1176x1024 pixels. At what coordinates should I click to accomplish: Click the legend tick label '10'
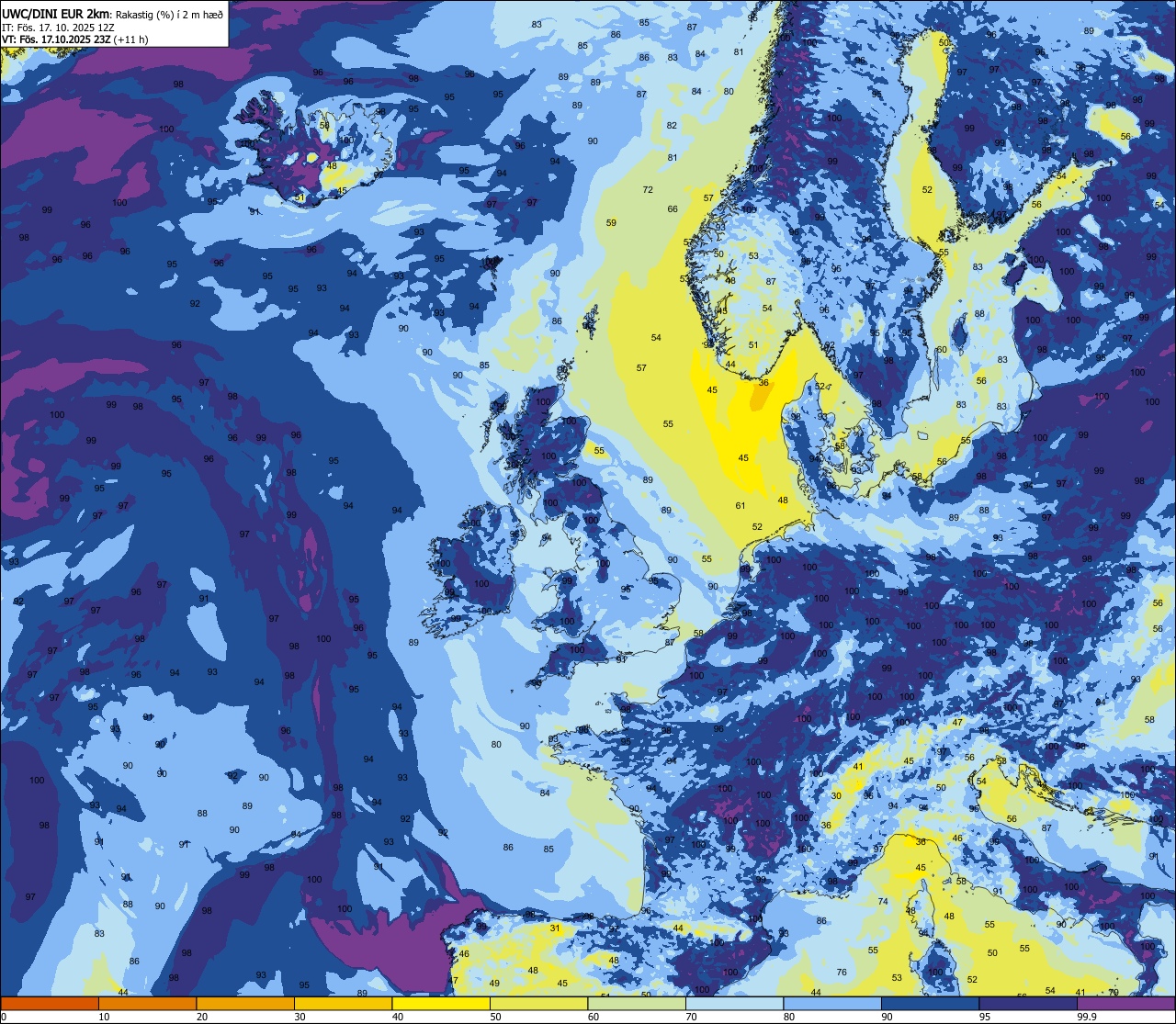pos(104,1017)
